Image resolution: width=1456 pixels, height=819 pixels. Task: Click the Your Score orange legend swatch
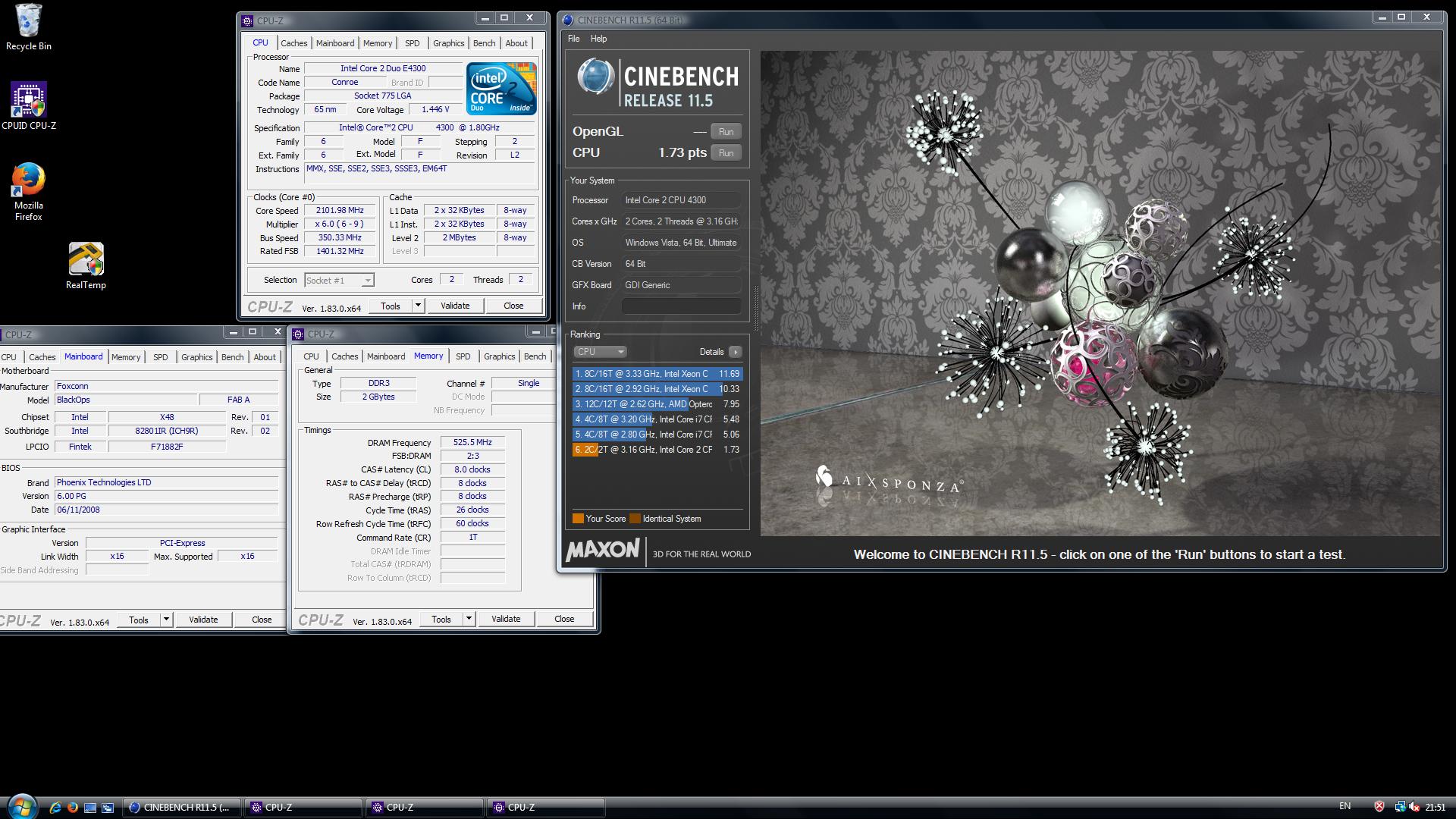click(578, 519)
